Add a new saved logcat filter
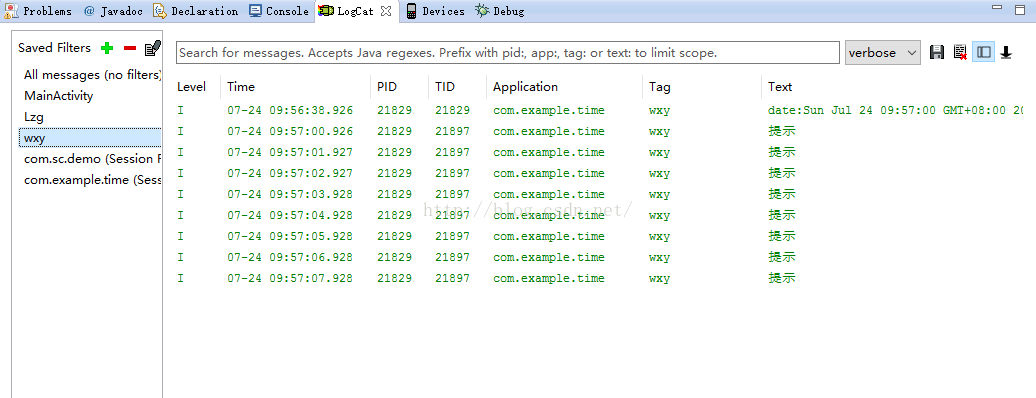The image size is (1036, 398). tap(106, 48)
